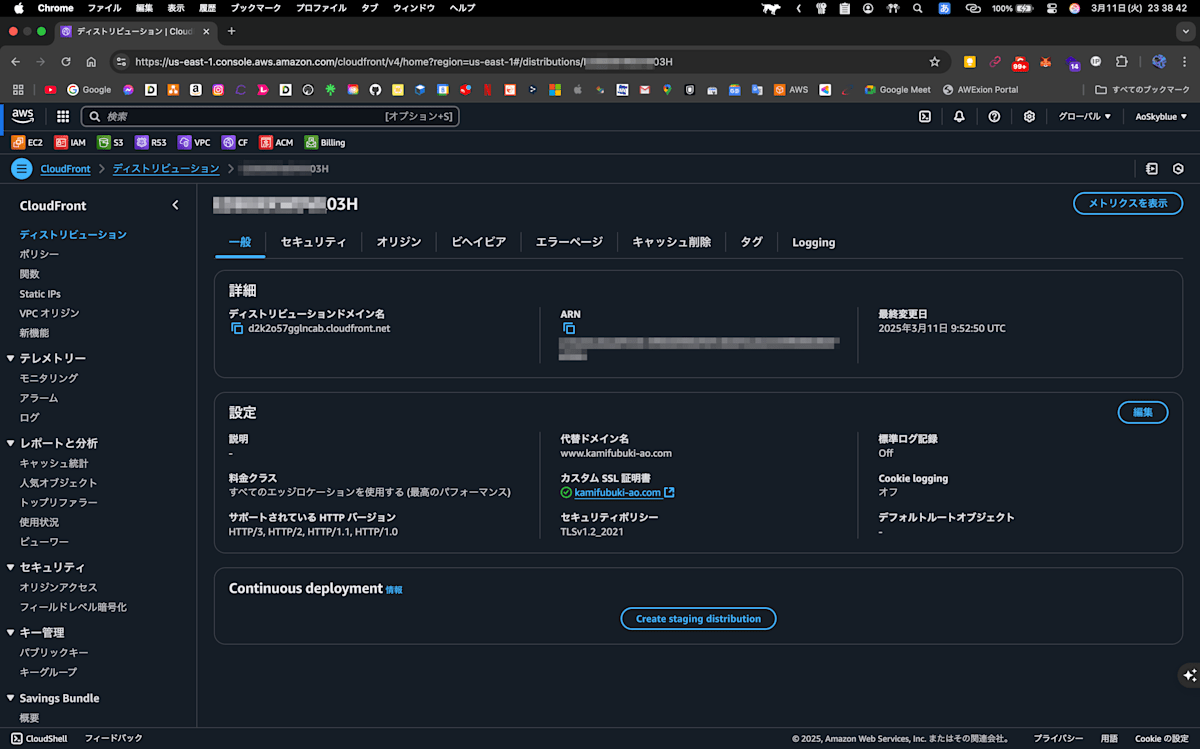Collapse the Savings Bundle section
This screenshot has height=749, width=1200.
(x=11, y=698)
